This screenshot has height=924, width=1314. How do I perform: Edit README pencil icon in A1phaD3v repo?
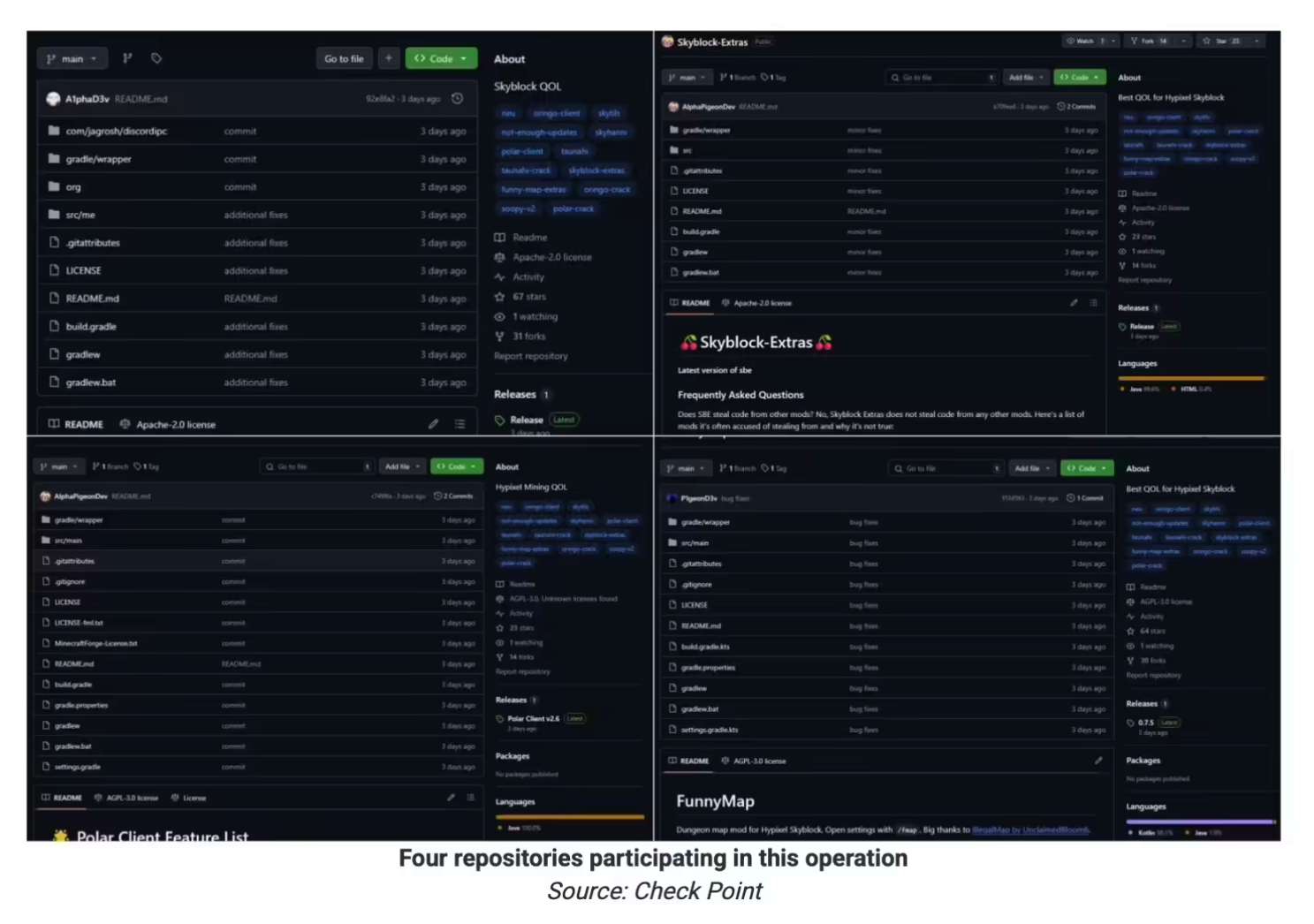tap(433, 424)
